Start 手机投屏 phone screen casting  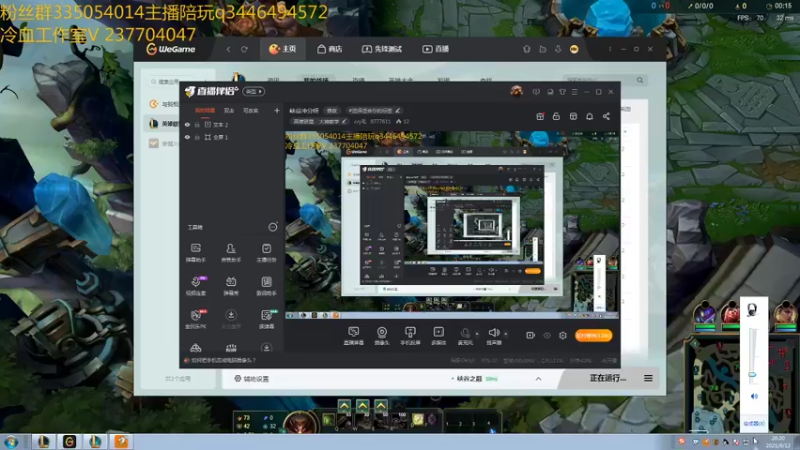[410, 336]
